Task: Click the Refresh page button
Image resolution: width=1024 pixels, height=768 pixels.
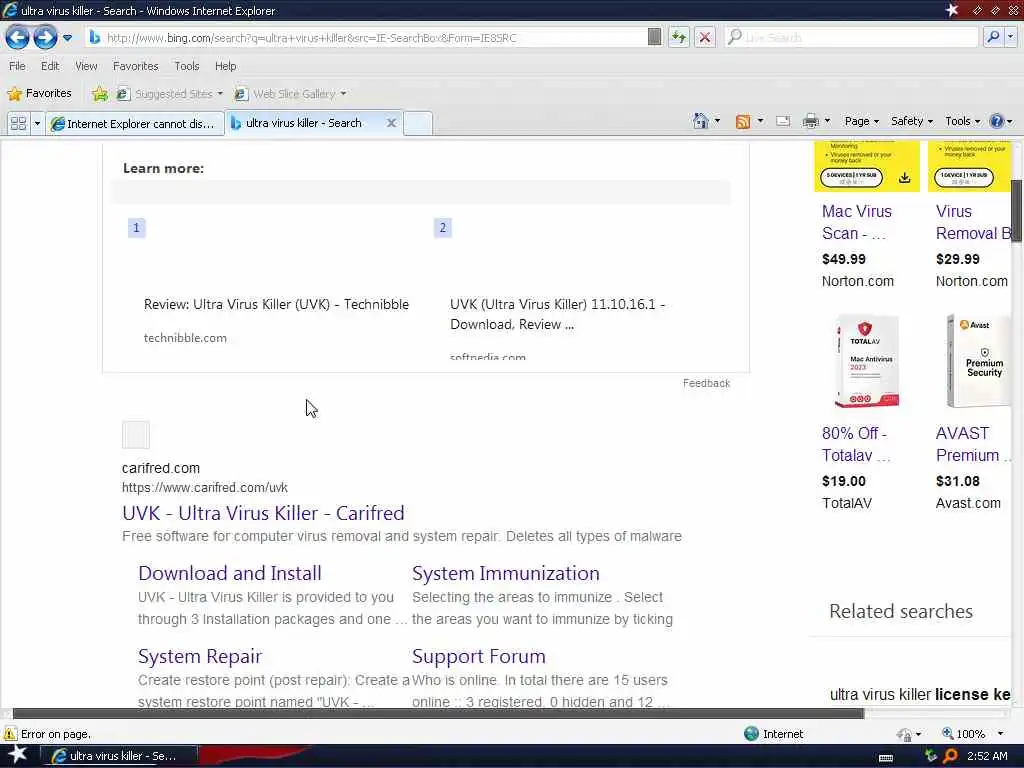Action: point(679,37)
